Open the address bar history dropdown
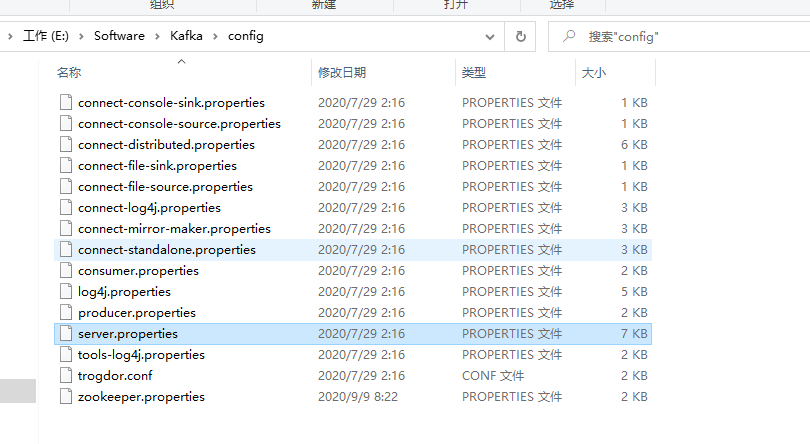Screen dimensions: 810x444 (490, 37)
